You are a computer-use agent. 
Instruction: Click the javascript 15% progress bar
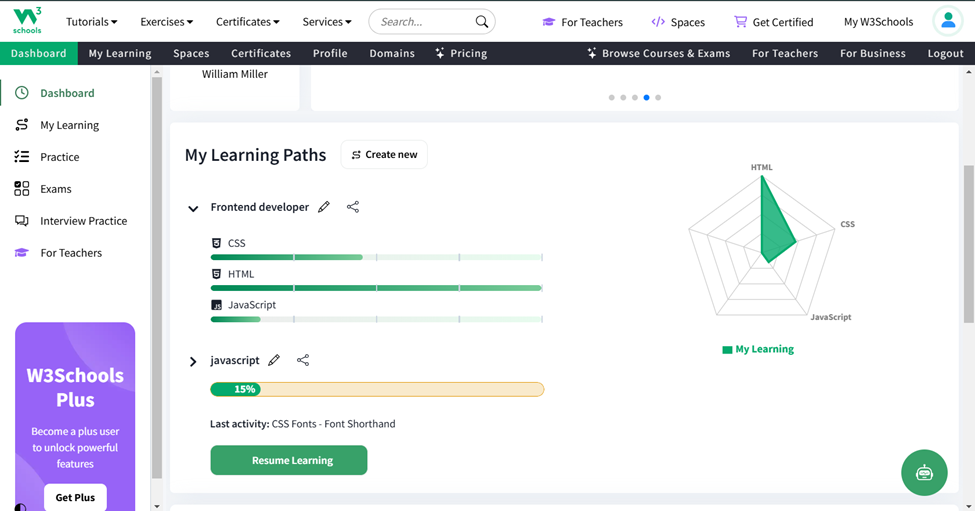pyautogui.click(x=377, y=389)
